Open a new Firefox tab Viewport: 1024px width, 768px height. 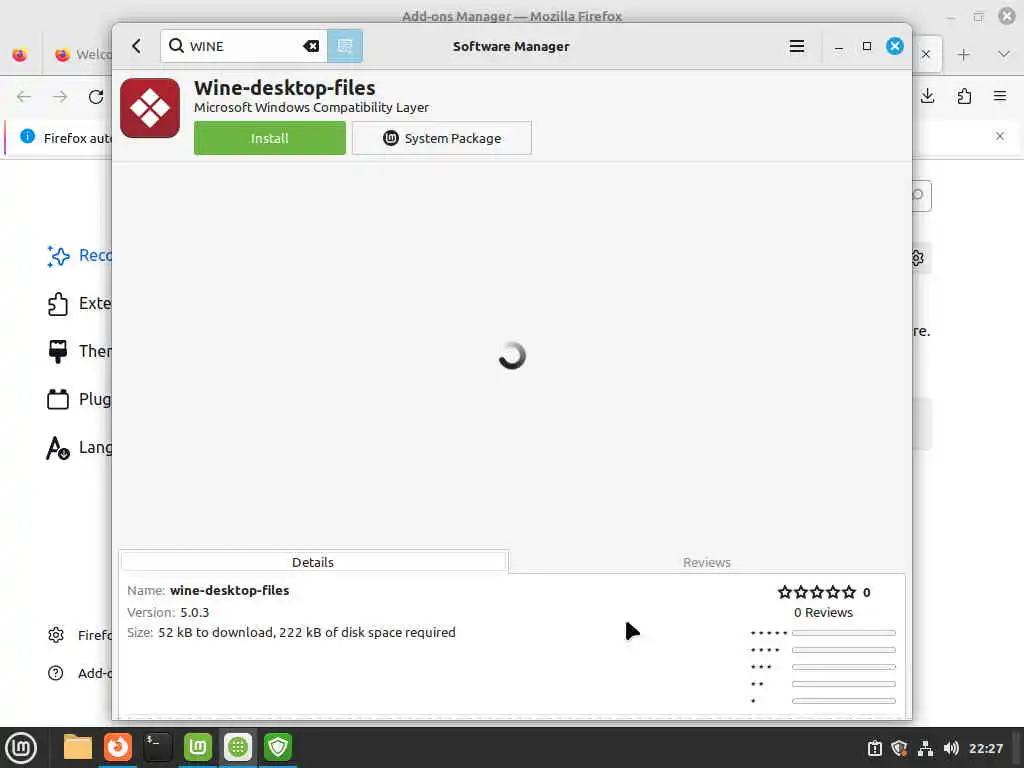(x=964, y=55)
